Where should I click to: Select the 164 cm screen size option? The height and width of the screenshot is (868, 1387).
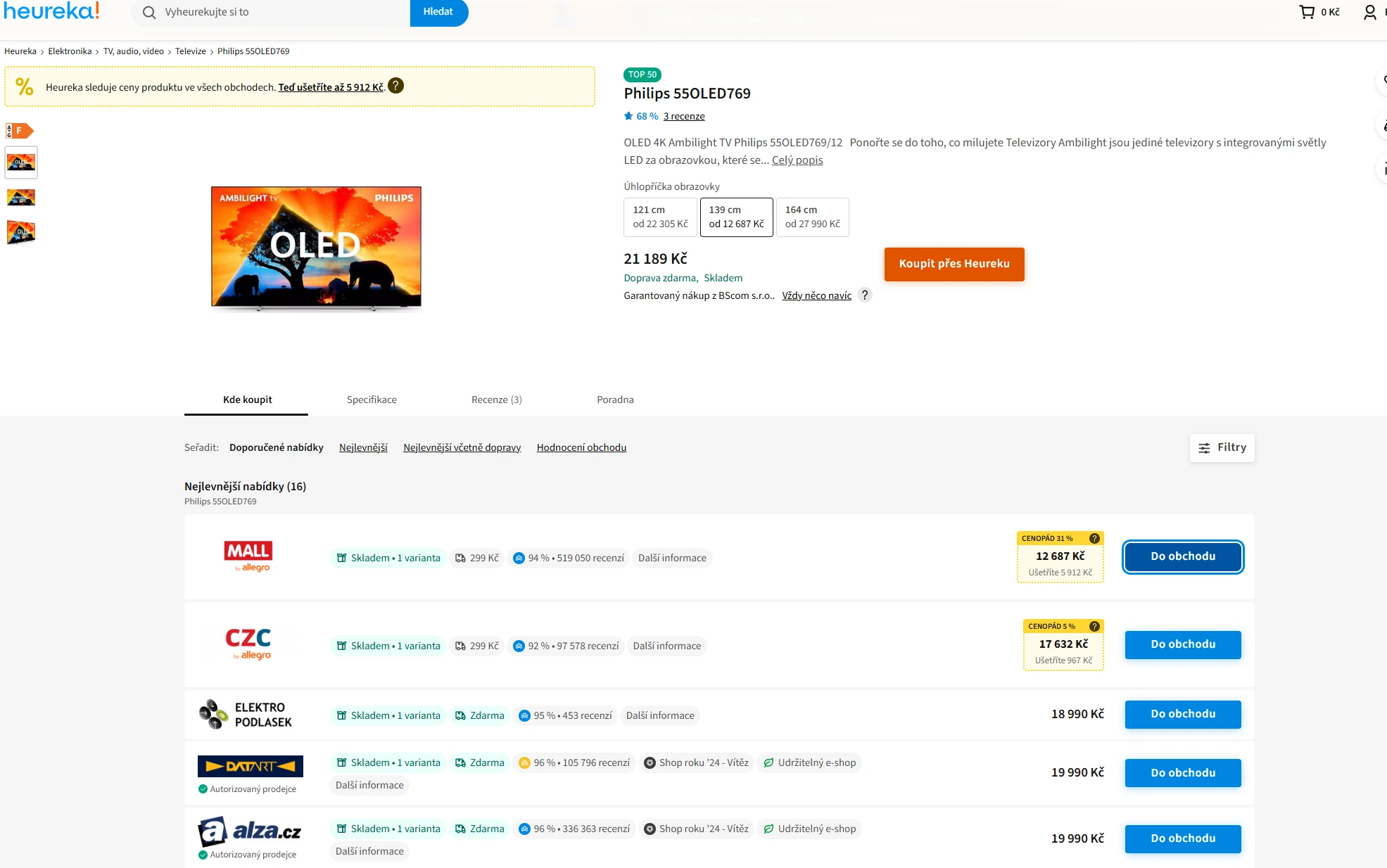(x=812, y=217)
